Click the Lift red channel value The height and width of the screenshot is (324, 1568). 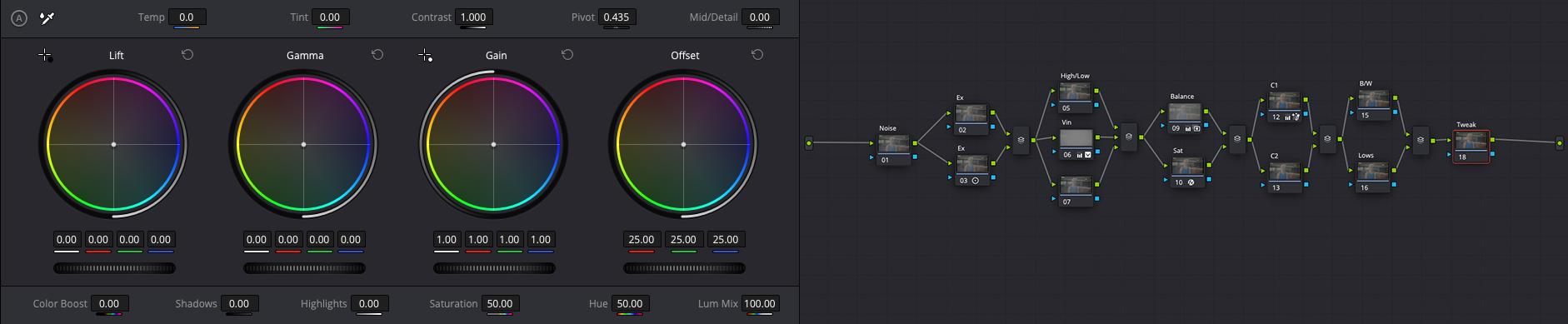coord(98,240)
